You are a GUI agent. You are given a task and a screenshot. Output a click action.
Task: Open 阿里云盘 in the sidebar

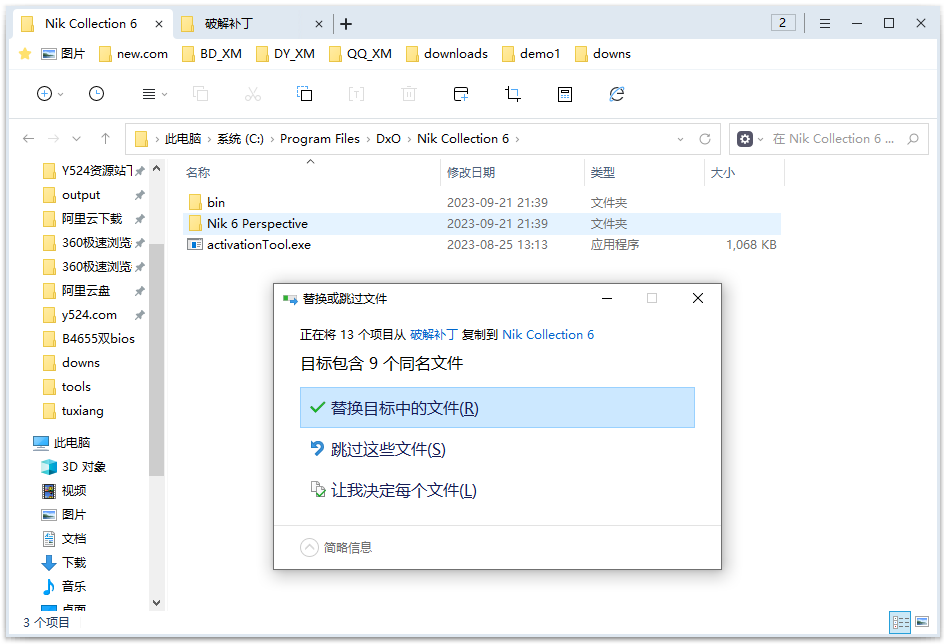[85, 291]
